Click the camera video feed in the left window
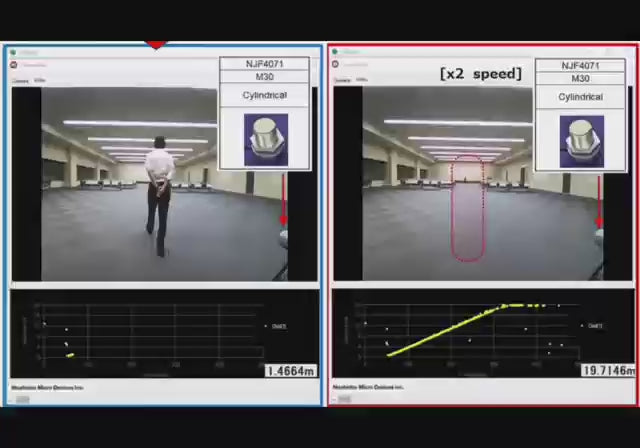 [x=164, y=184]
